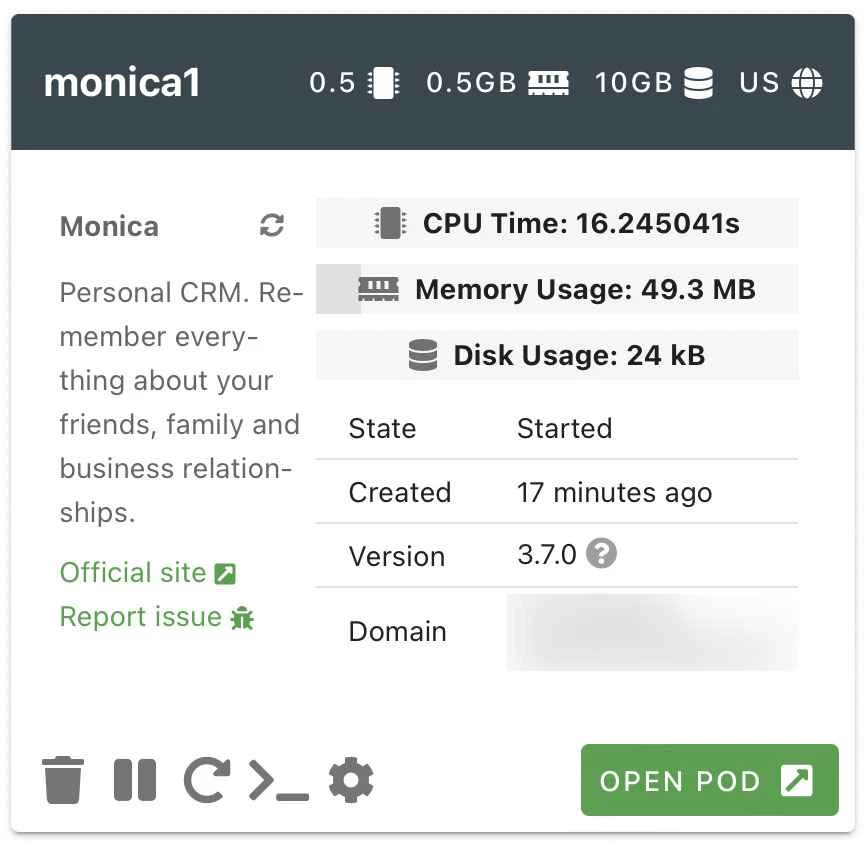Screen dimensions: 868x842
Task: Open the terminal console icon
Action: coord(278,781)
